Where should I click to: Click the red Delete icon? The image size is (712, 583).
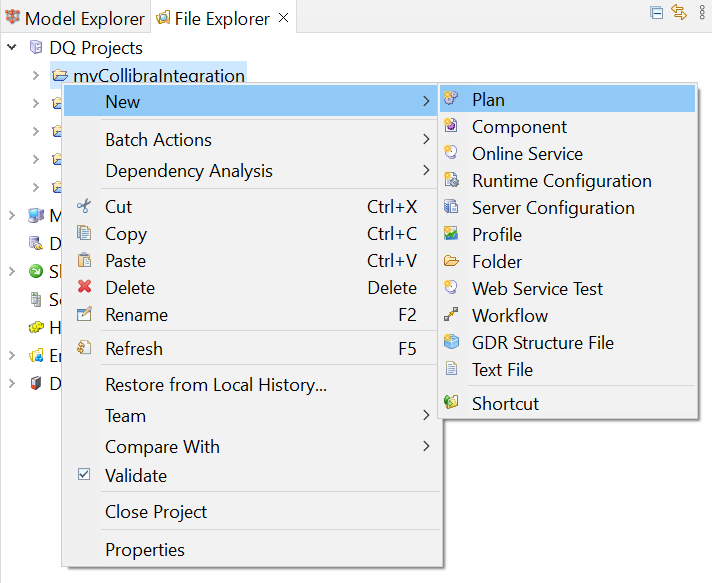[x=85, y=288]
